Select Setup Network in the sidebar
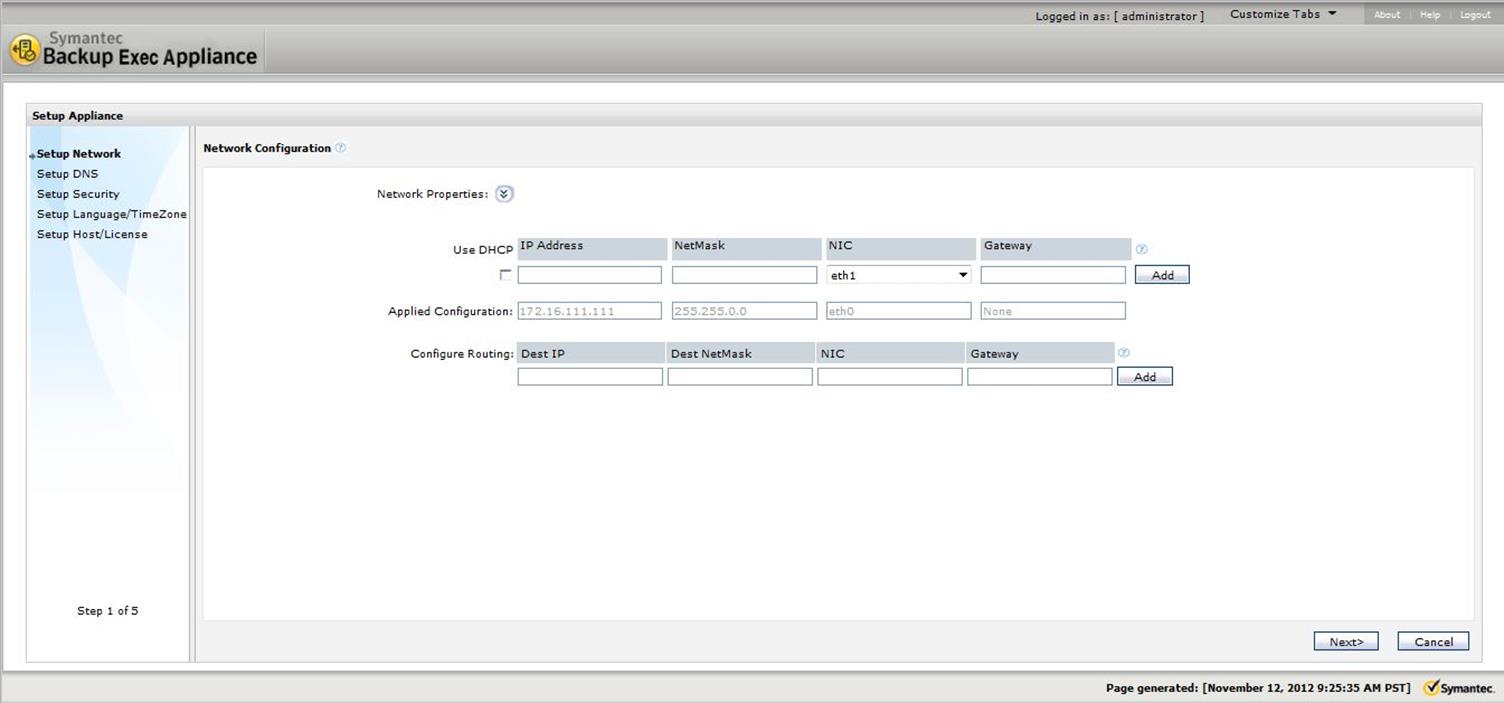Viewport: 1504px width, 703px height. coord(79,154)
